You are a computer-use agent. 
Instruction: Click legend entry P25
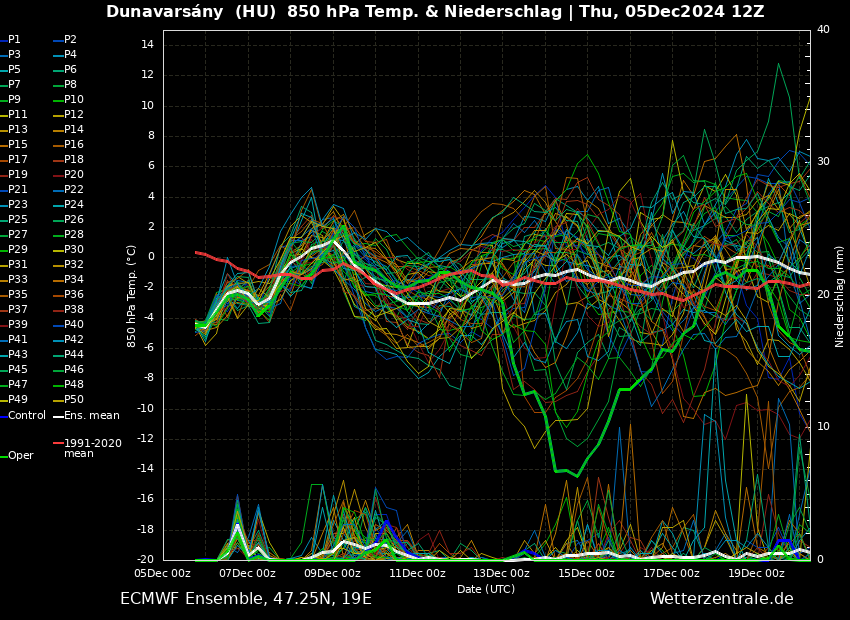(x=17, y=220)
